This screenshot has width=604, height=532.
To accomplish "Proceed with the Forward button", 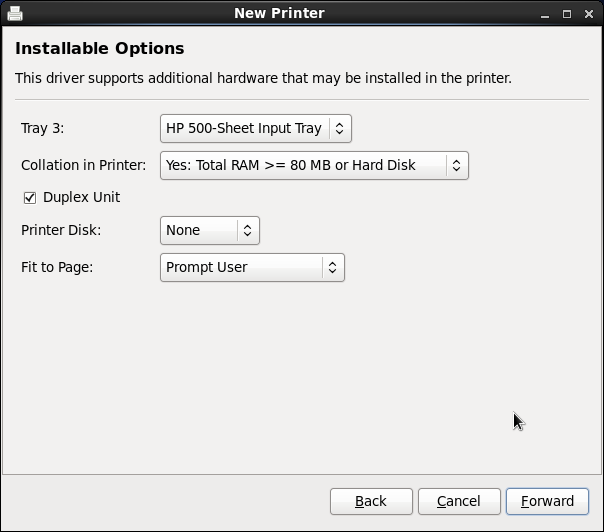I will point(547,501).
